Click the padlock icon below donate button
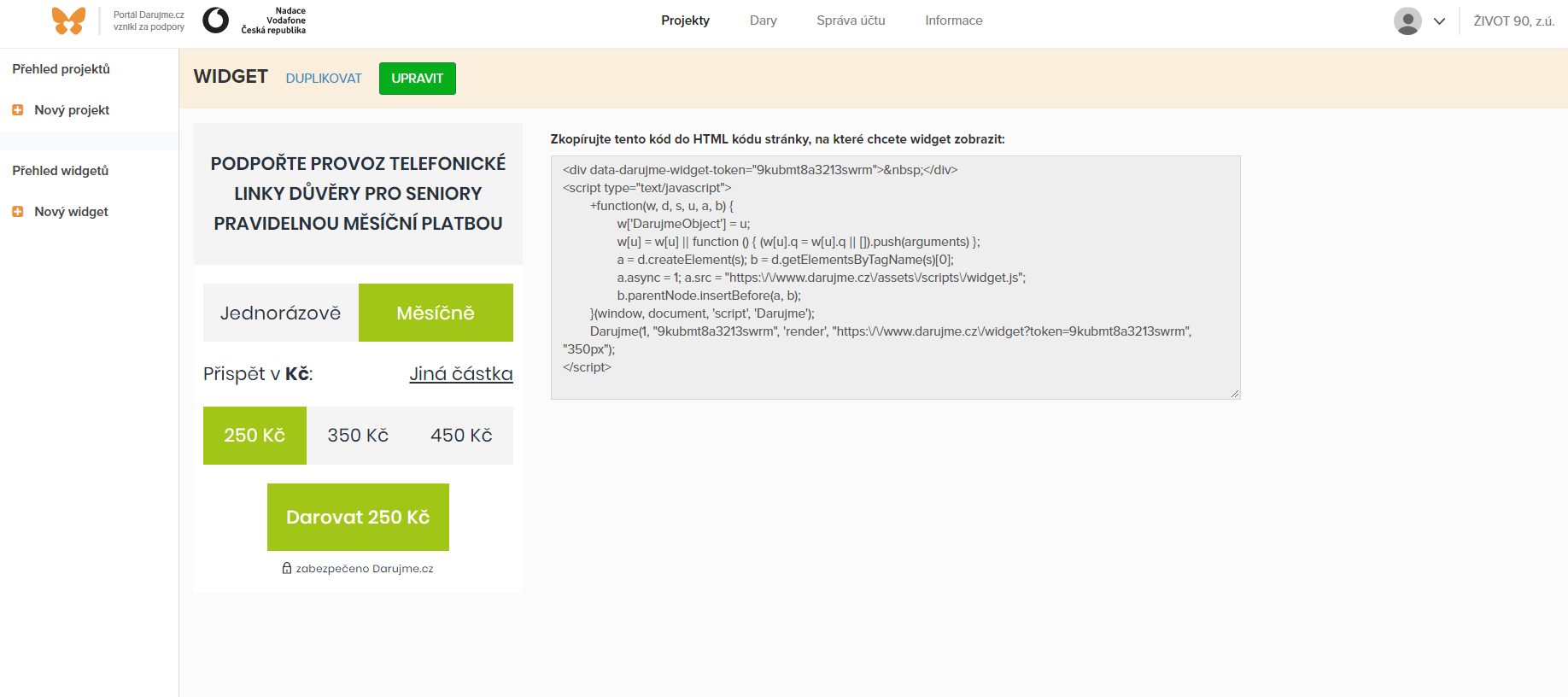This screenshot has width=1568, height=697. click(x=287, y=568)
